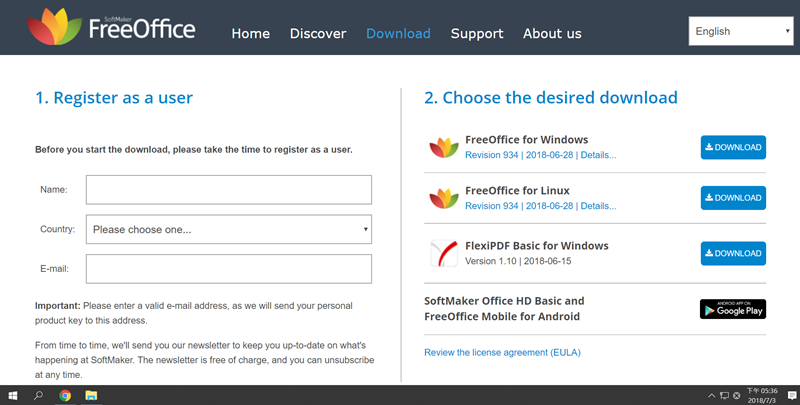Click the network tray icon

point(724,396)
